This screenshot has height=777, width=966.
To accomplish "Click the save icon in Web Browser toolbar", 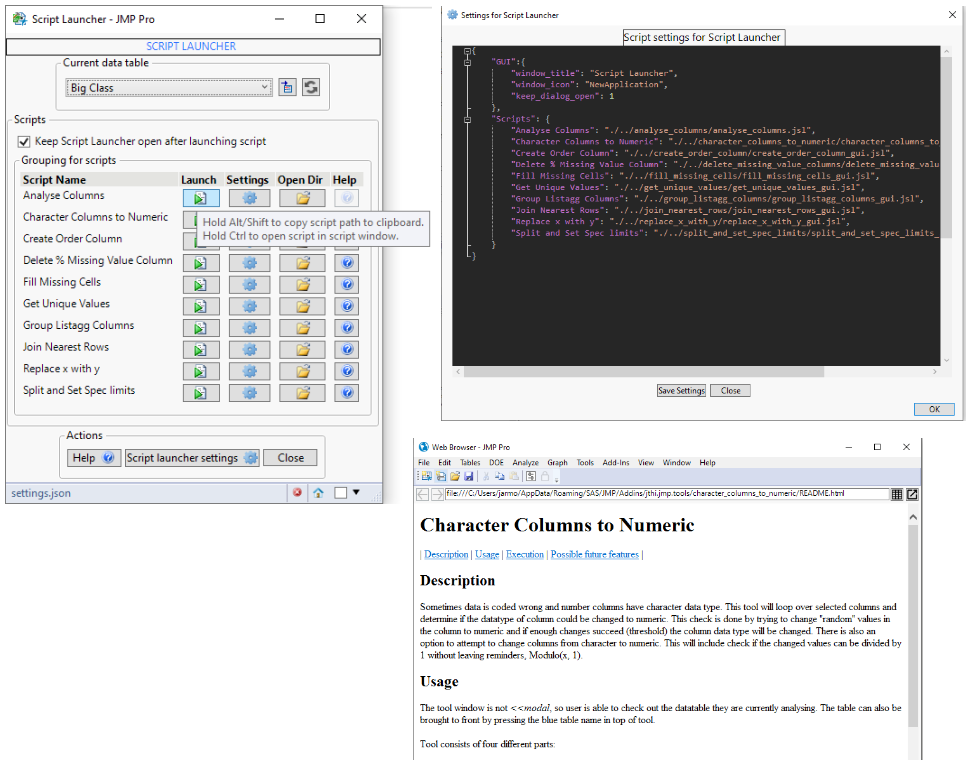I will [x=468, y=477].
